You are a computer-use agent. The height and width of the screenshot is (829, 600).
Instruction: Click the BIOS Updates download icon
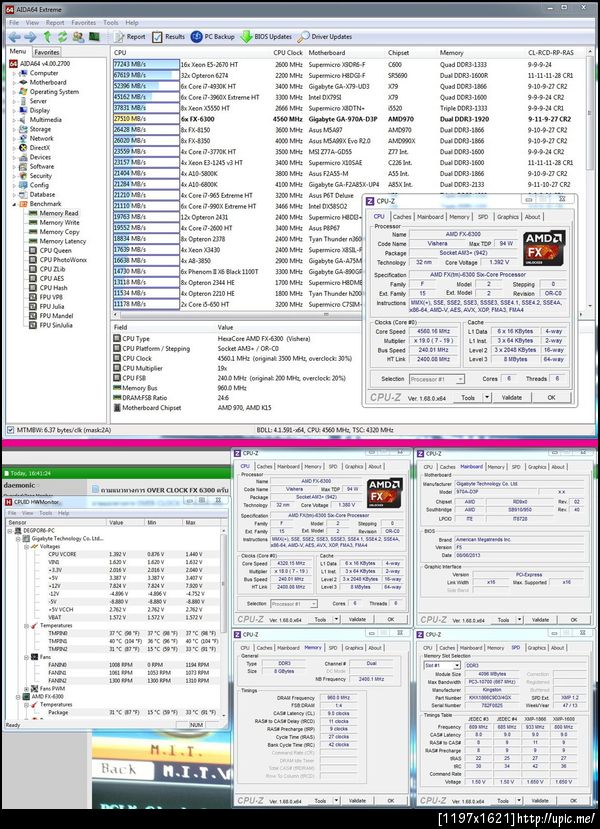point(246,36)
